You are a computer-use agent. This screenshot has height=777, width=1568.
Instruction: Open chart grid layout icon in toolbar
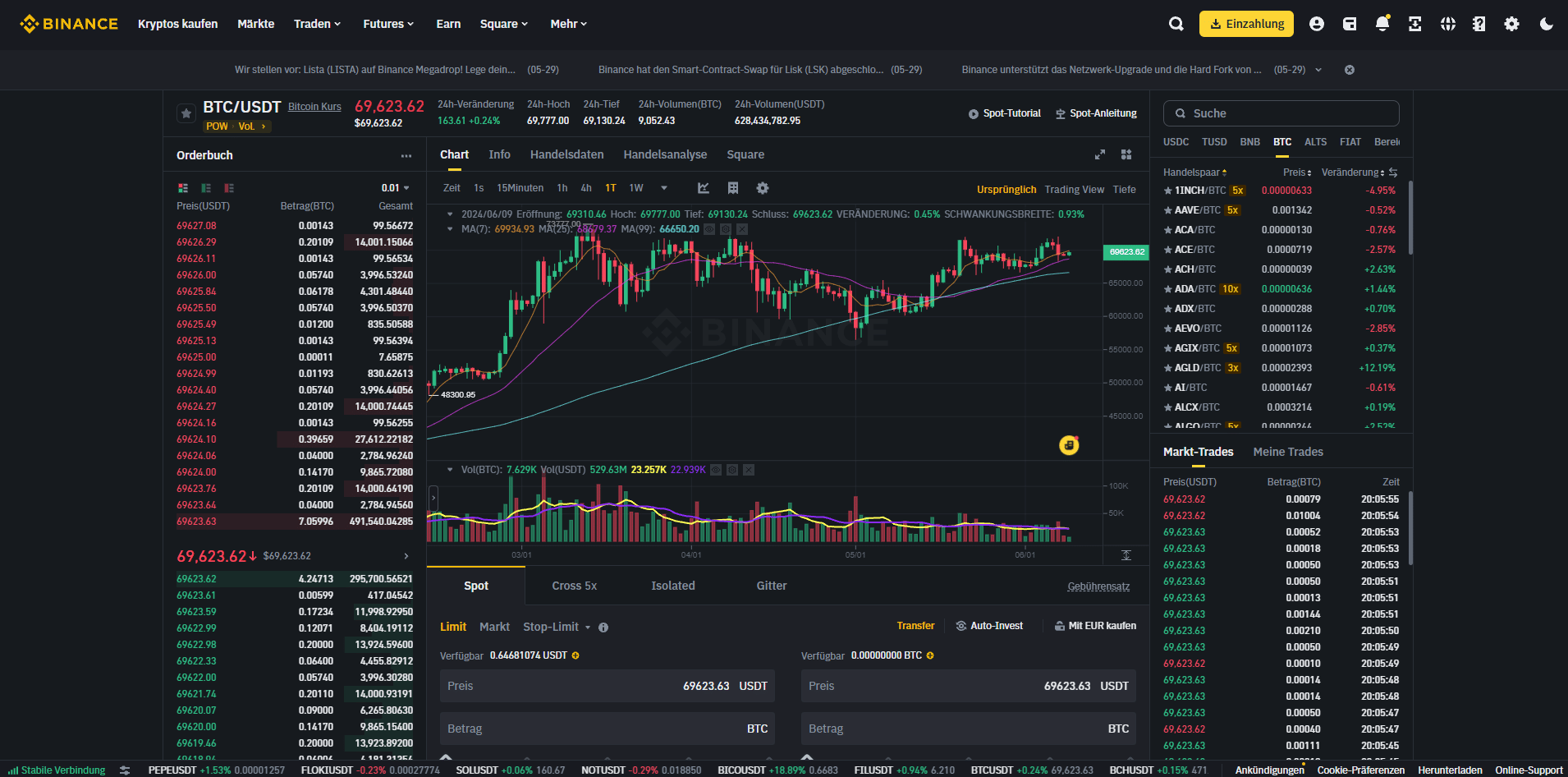coord(733,188)
